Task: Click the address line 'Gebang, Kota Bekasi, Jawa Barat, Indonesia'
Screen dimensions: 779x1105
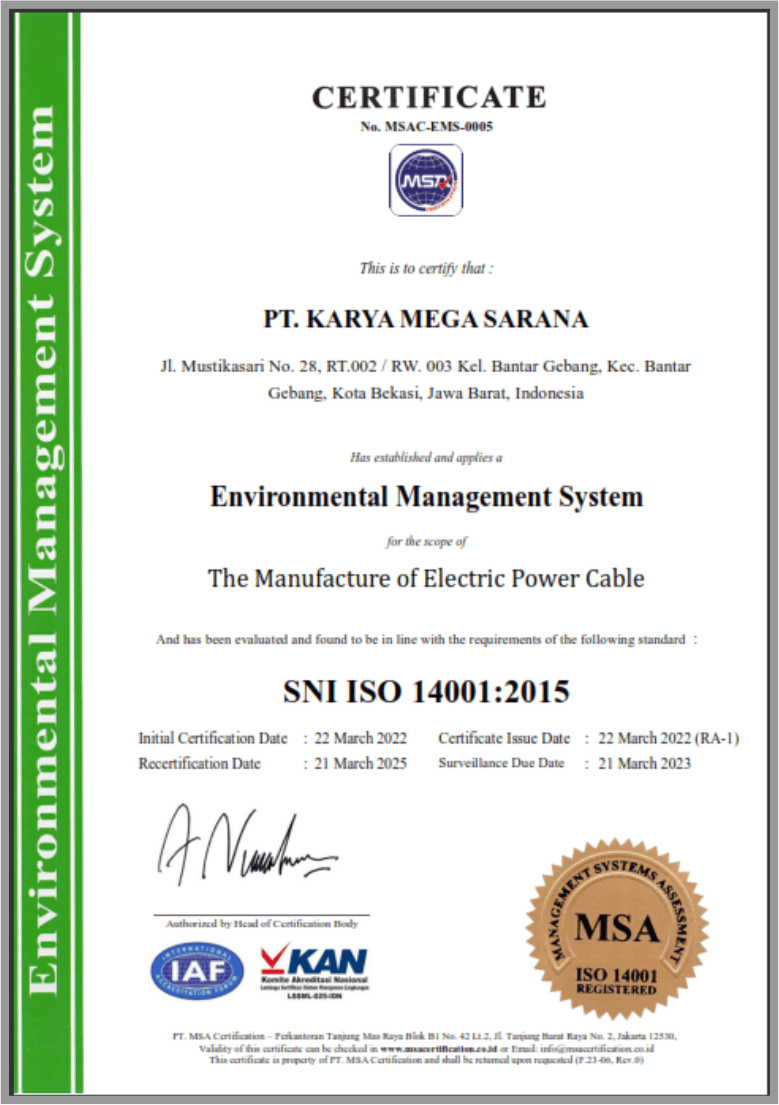Action: click(426, 393)
